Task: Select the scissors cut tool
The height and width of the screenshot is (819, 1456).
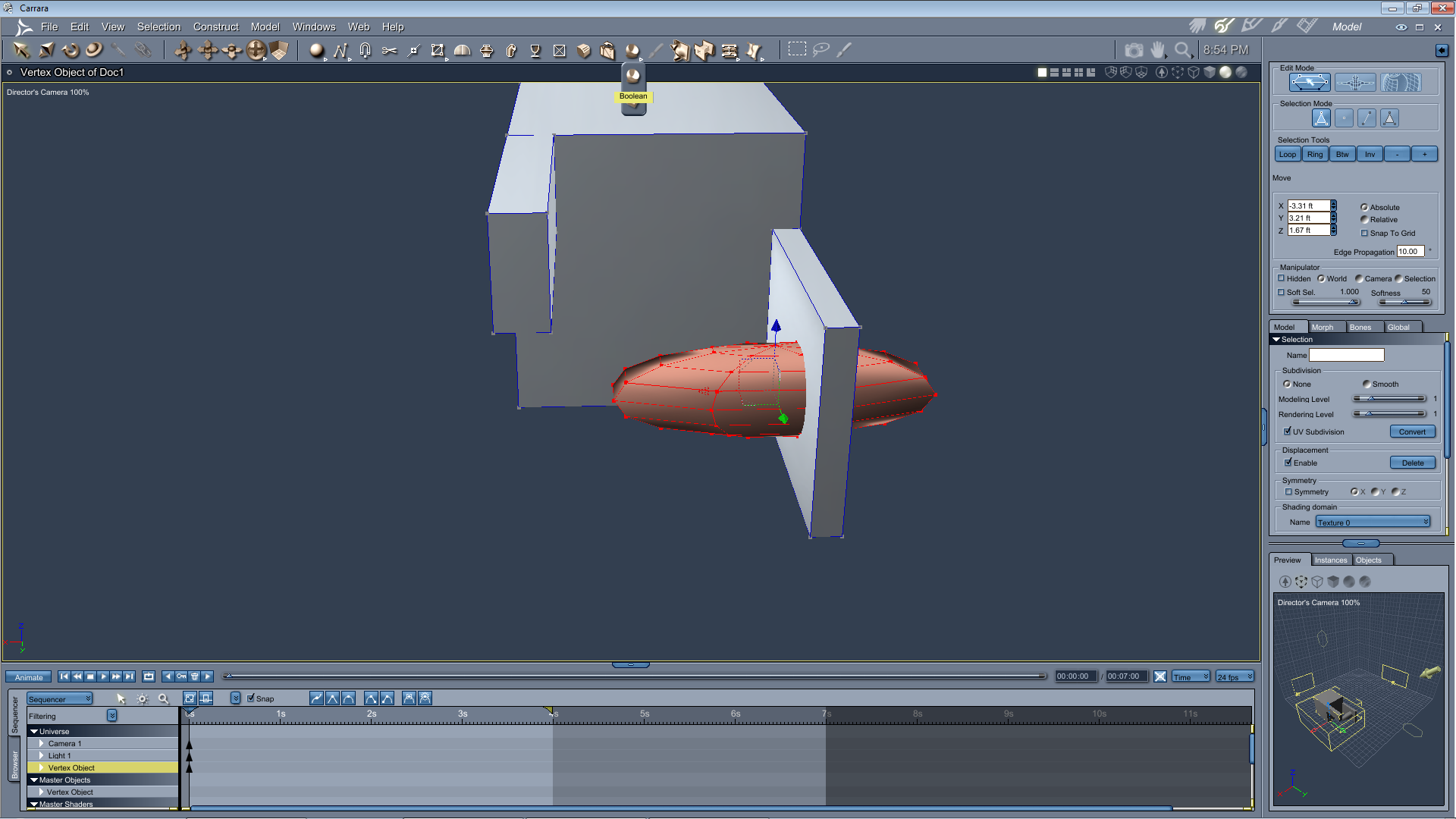Action: click(389, 50)
